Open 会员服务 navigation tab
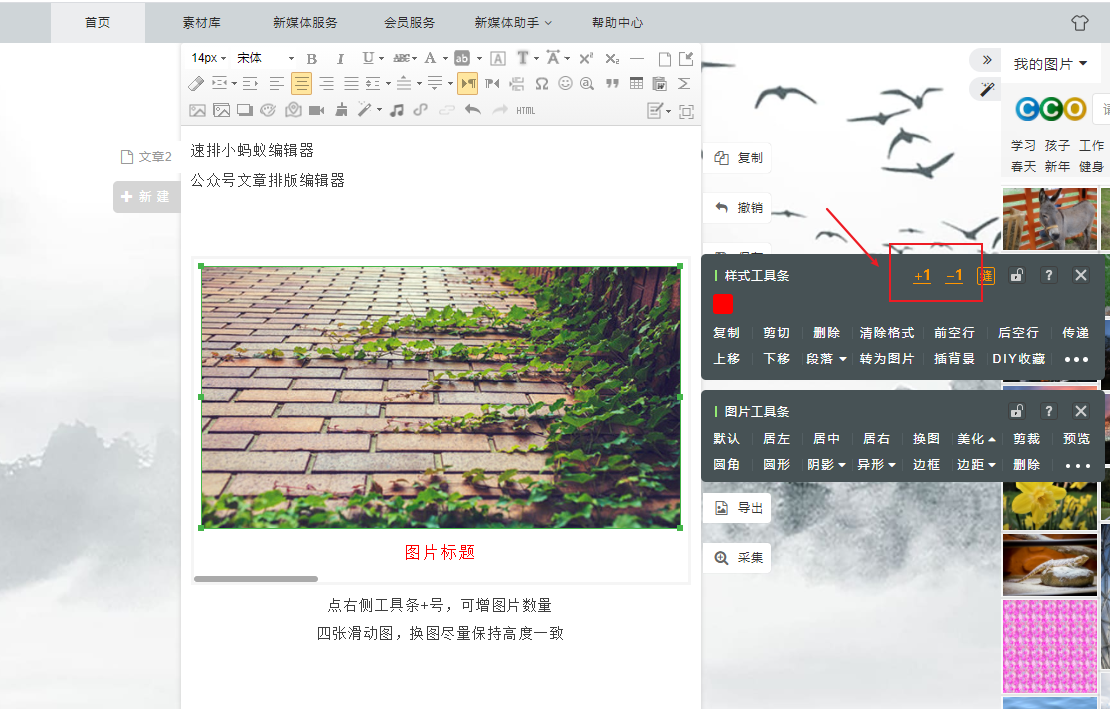1110x709 pixels. pos(409,23)
